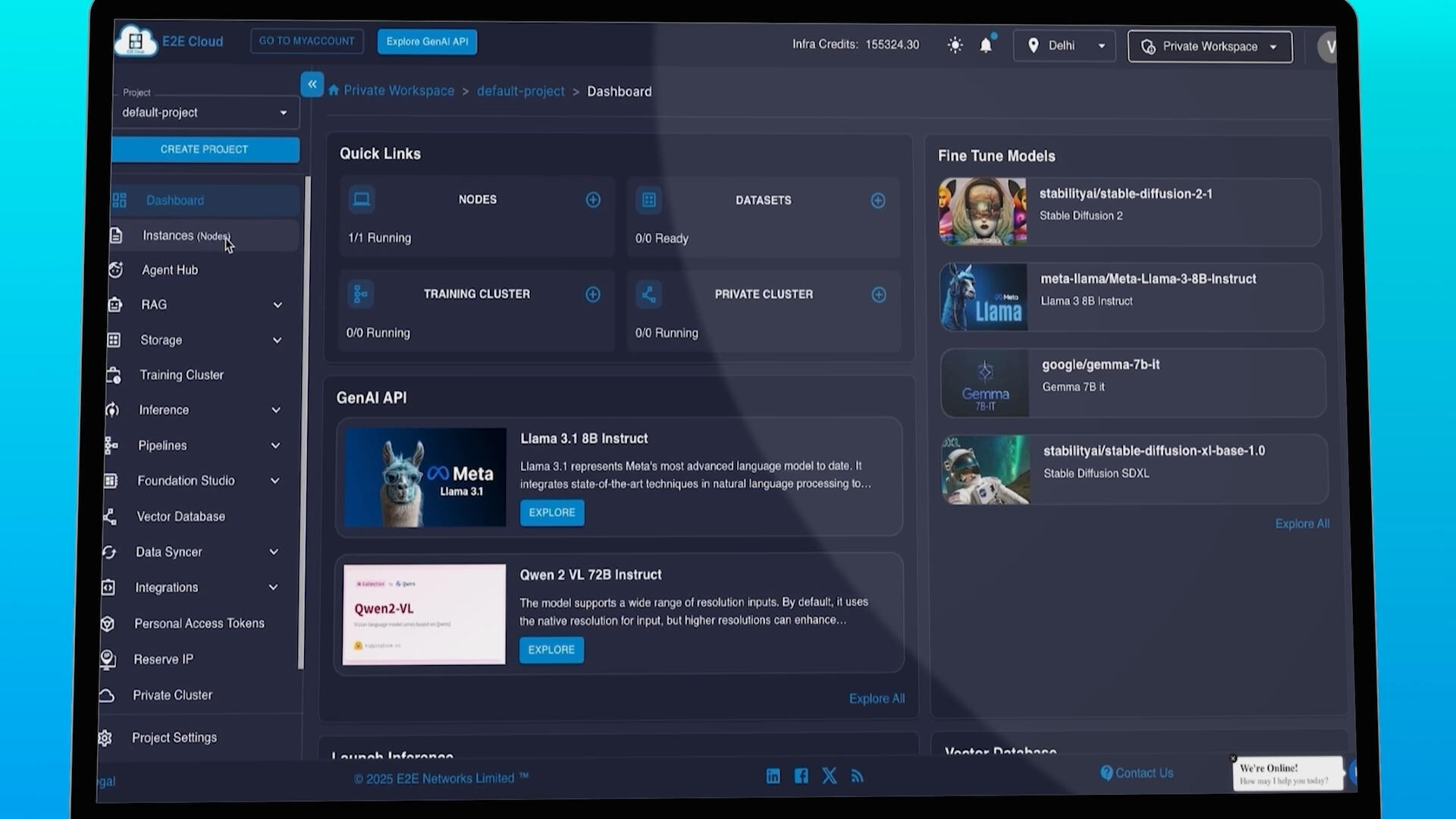Open the RSS feed icon
The width and height of the screenshot is (1456, 819).
coord(857,776)
